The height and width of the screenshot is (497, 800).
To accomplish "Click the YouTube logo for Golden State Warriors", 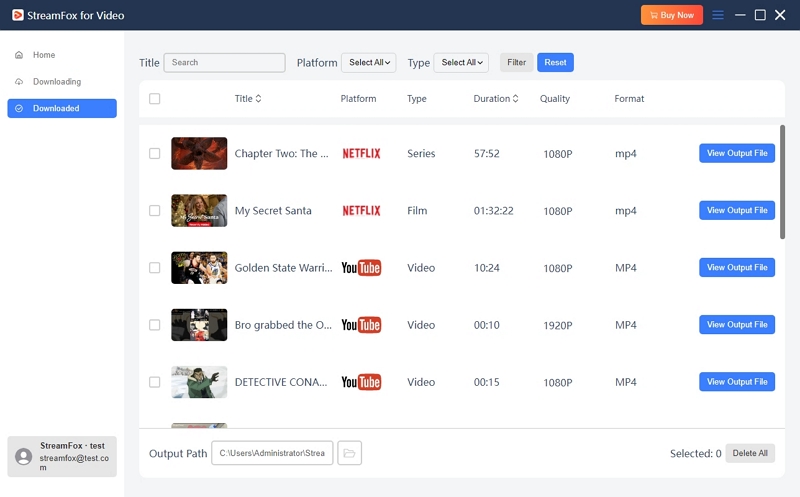I will point(361,268).
